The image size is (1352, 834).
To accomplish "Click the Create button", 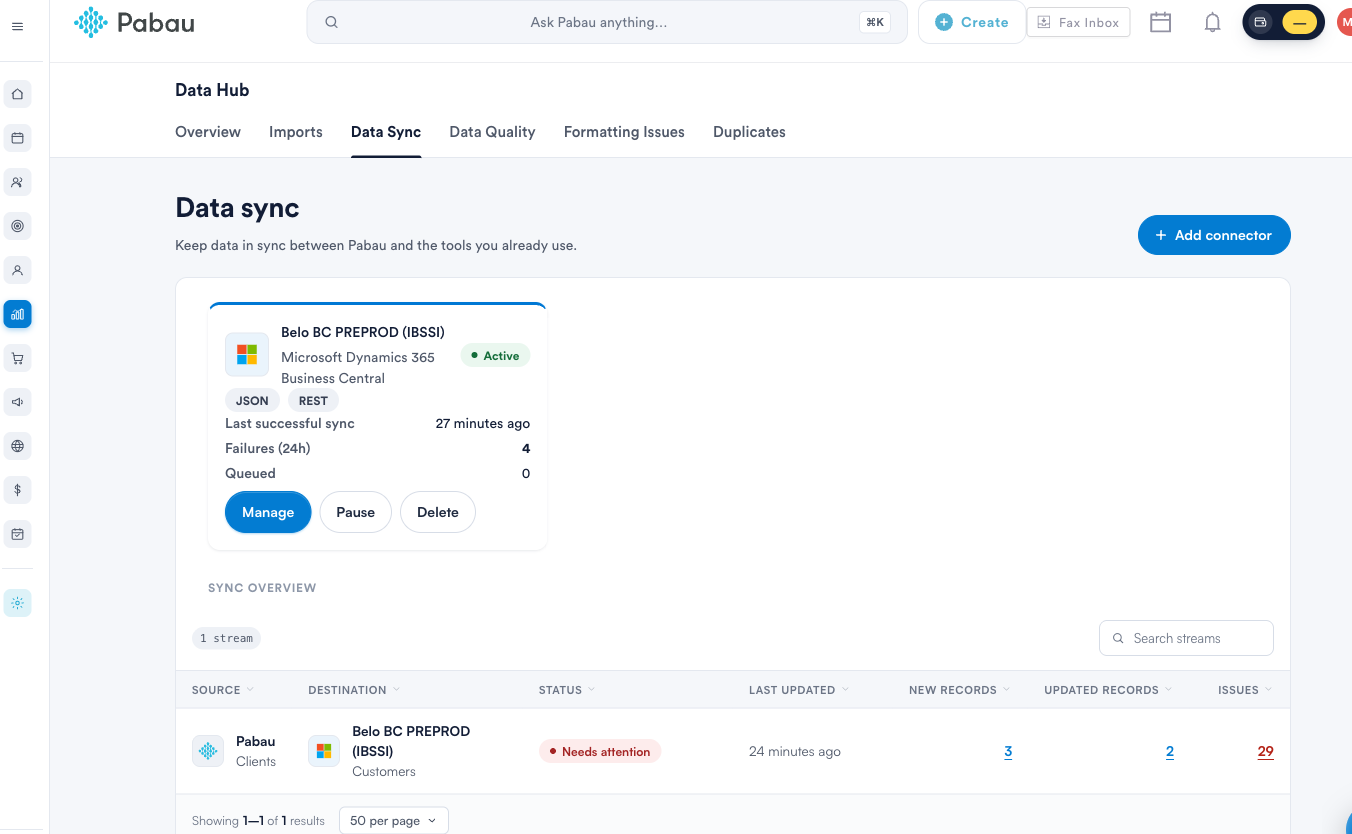I will [x=972, y=22].
